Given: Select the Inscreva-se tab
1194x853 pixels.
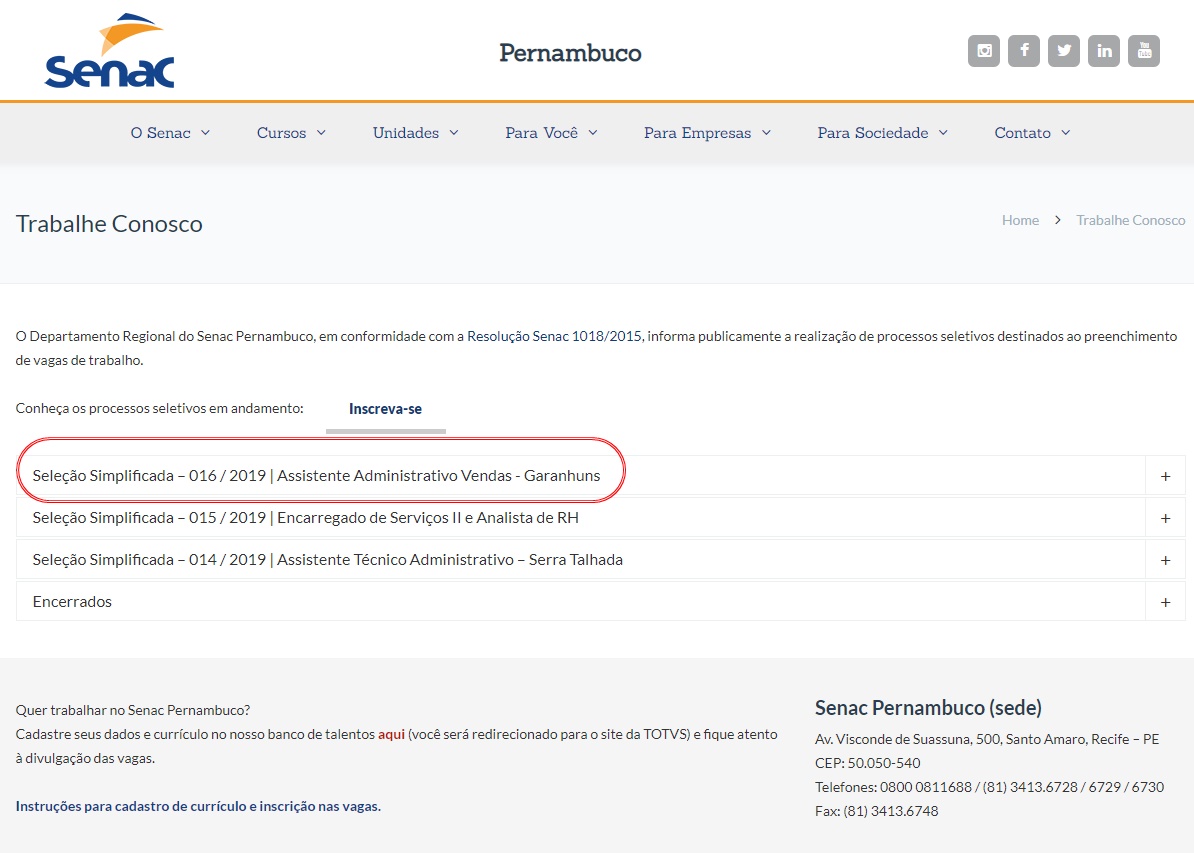Looking at the screenshot, I should point(385,409).
